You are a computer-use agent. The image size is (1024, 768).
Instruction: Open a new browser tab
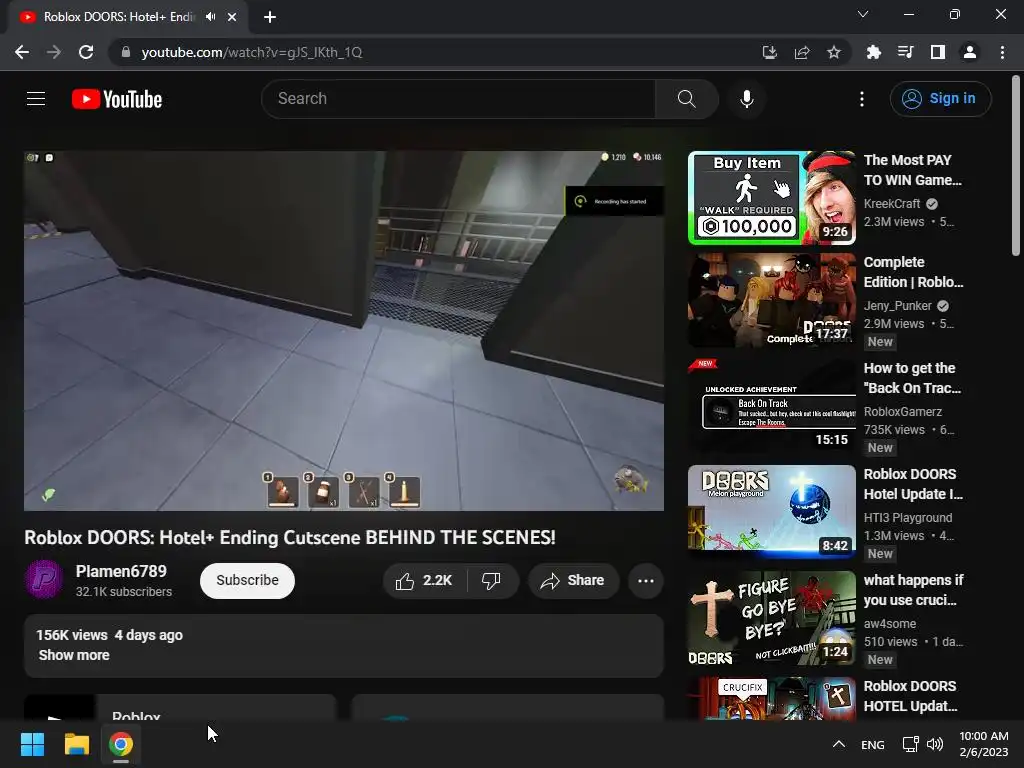tap(270, 17)
